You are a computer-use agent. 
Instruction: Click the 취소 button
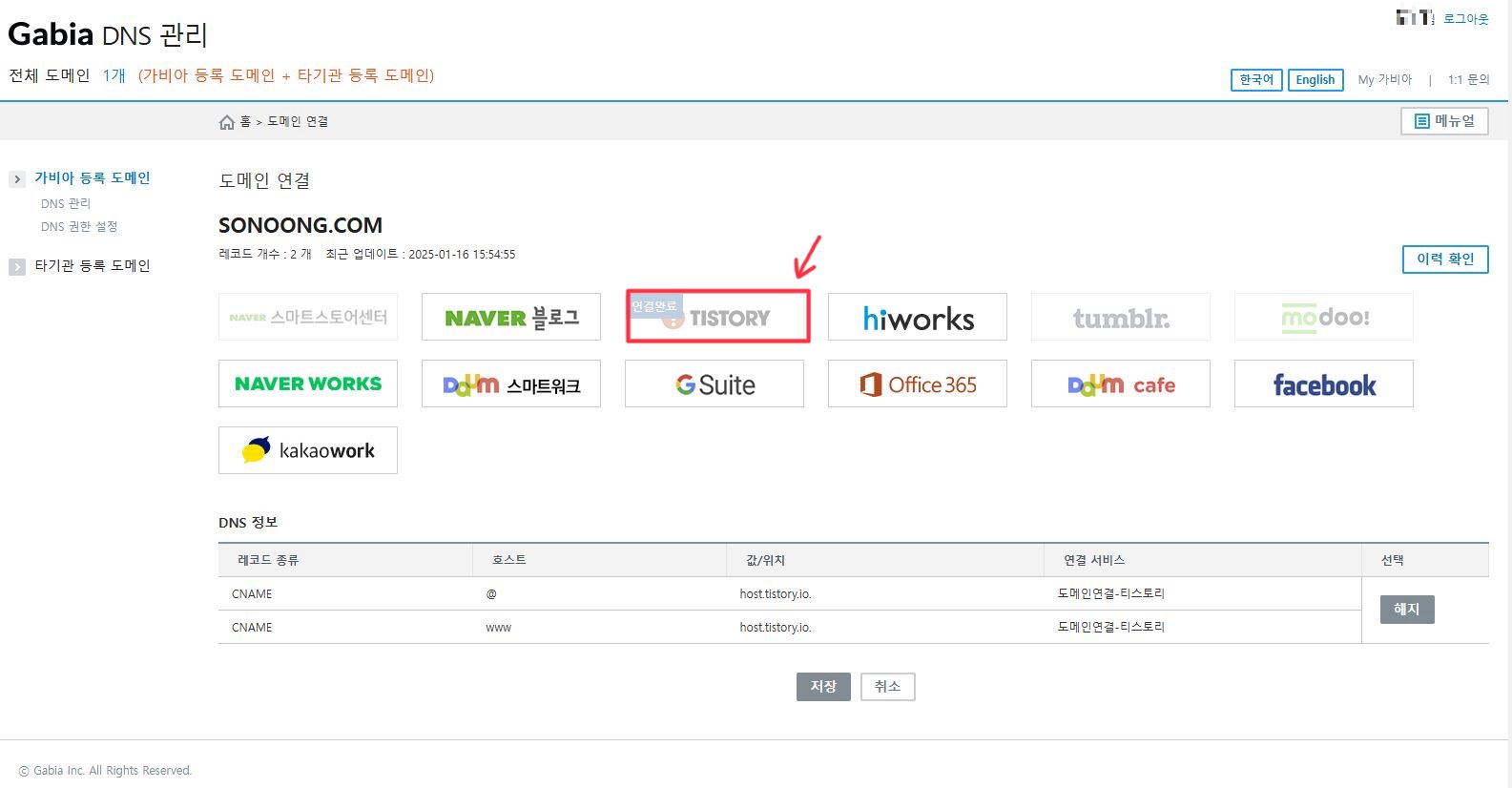pos(887,687)
